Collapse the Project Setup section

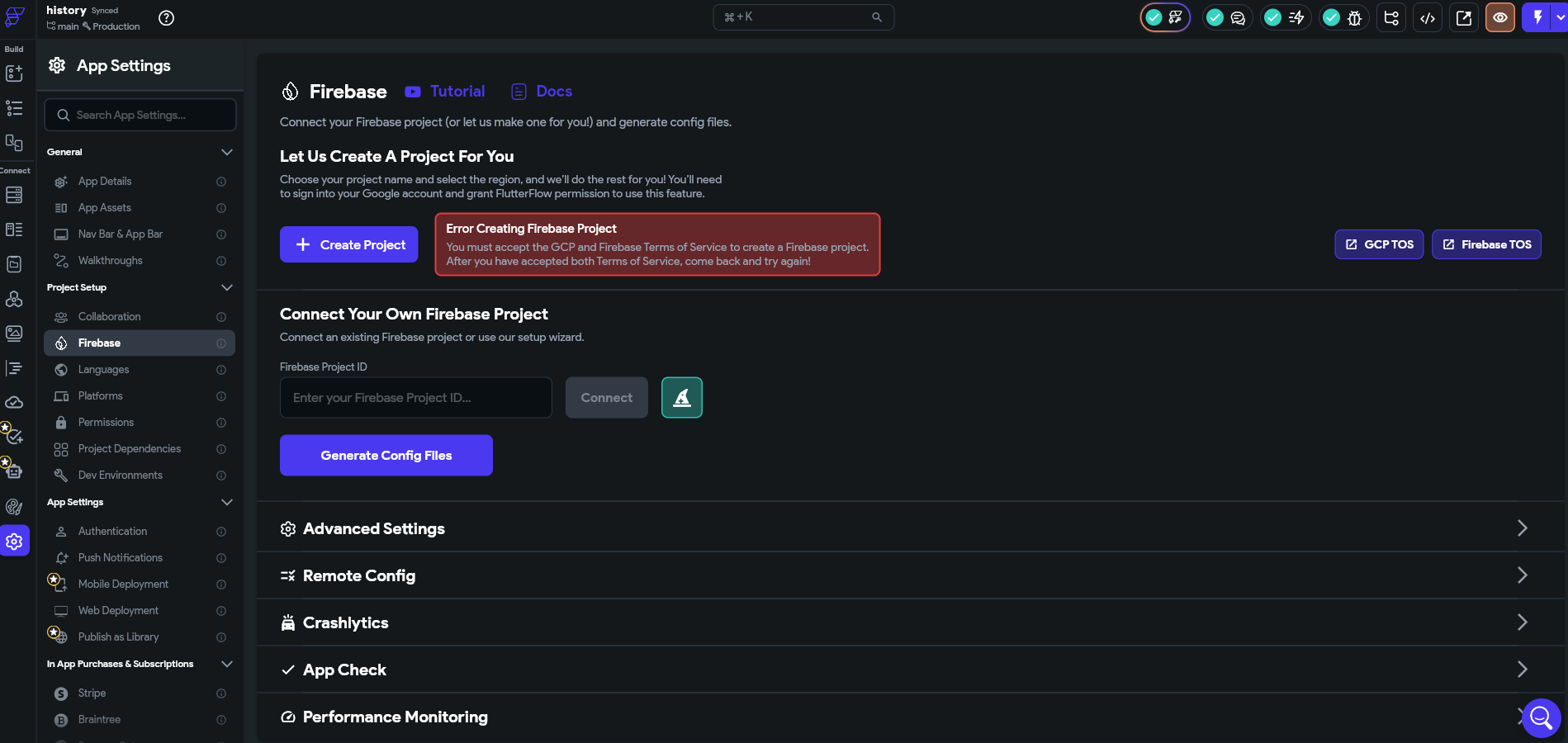(x=227, y=287)
